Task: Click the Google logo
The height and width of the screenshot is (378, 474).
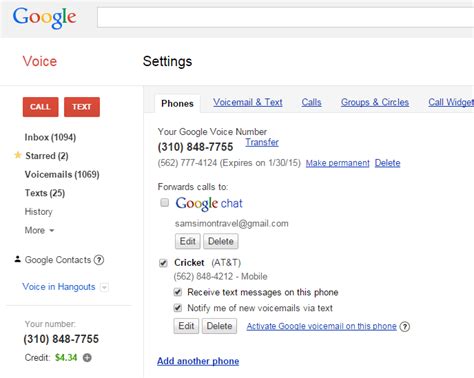Action: (44, 18)
